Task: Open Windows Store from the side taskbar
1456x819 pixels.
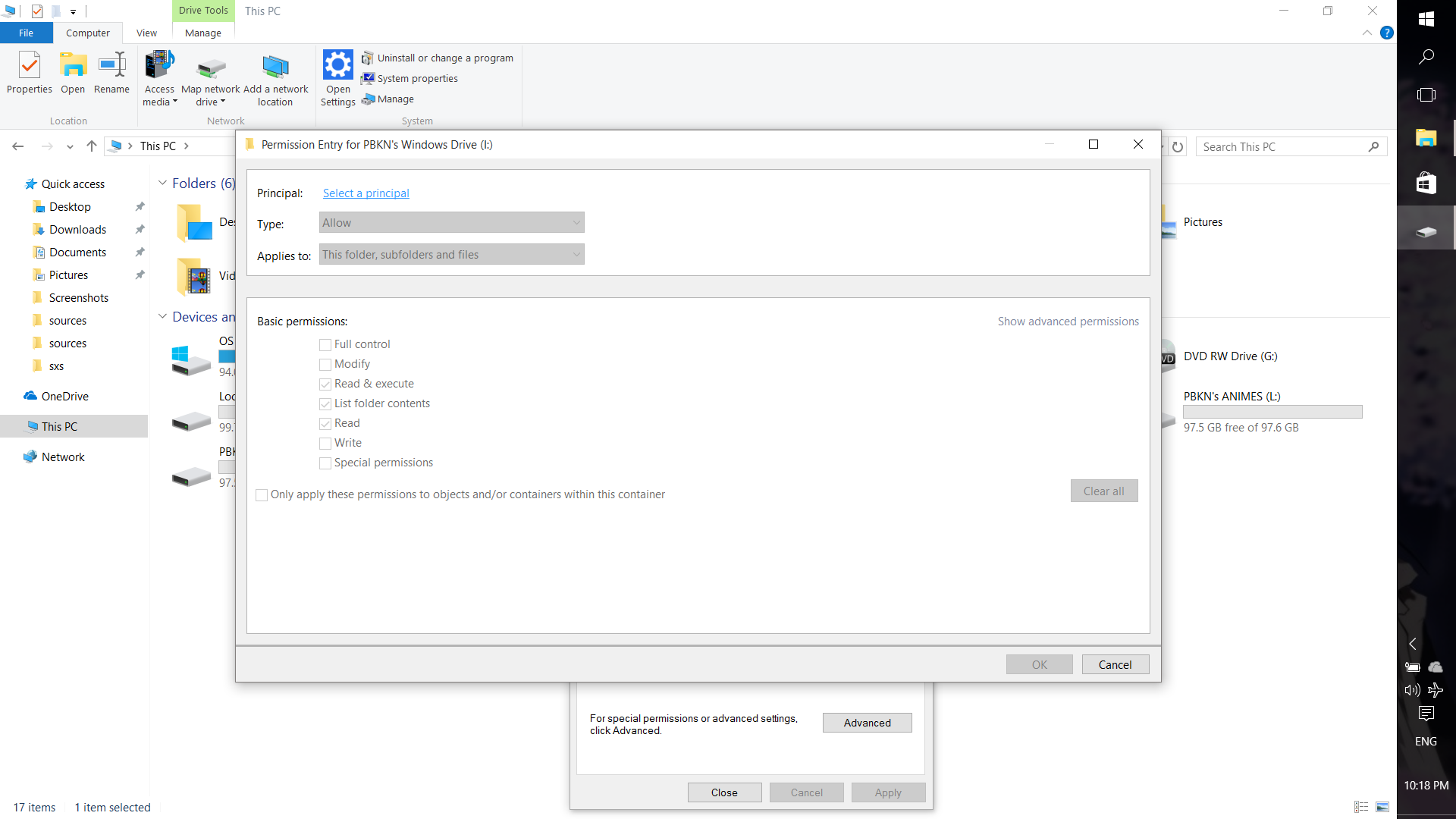Action: [1426, 183]
